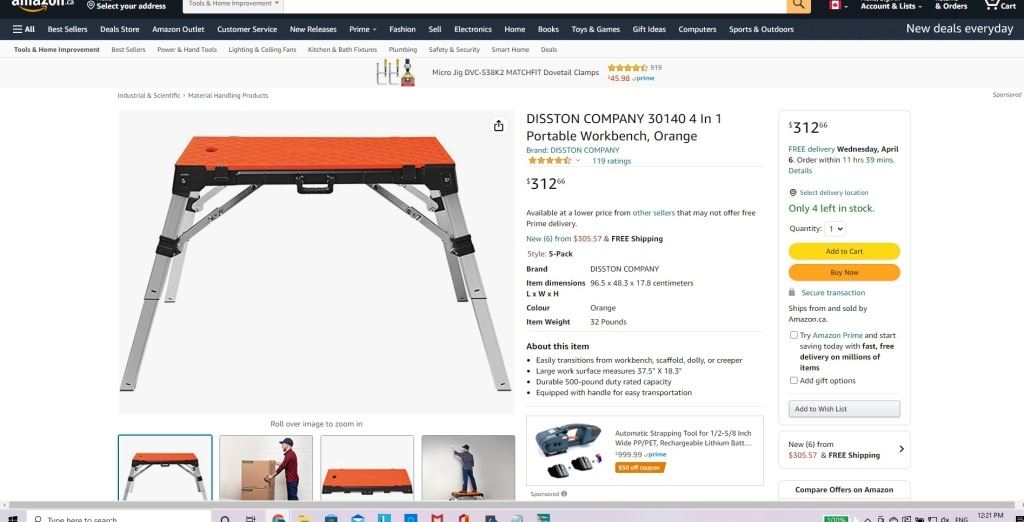Click the Add to Cart button
This screenshot has height=522, width=1024.
coord(844,252)
